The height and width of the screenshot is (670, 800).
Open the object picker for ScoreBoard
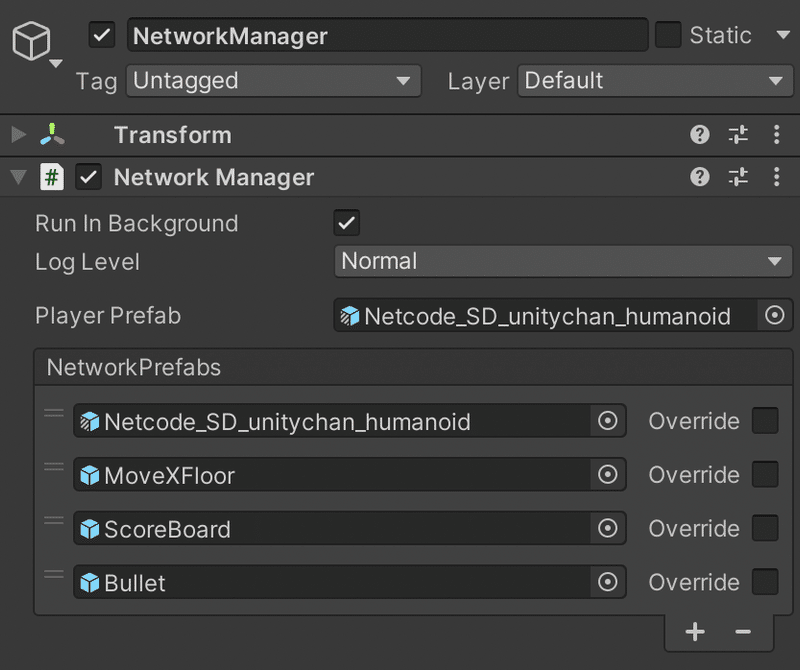coord(607,529)
